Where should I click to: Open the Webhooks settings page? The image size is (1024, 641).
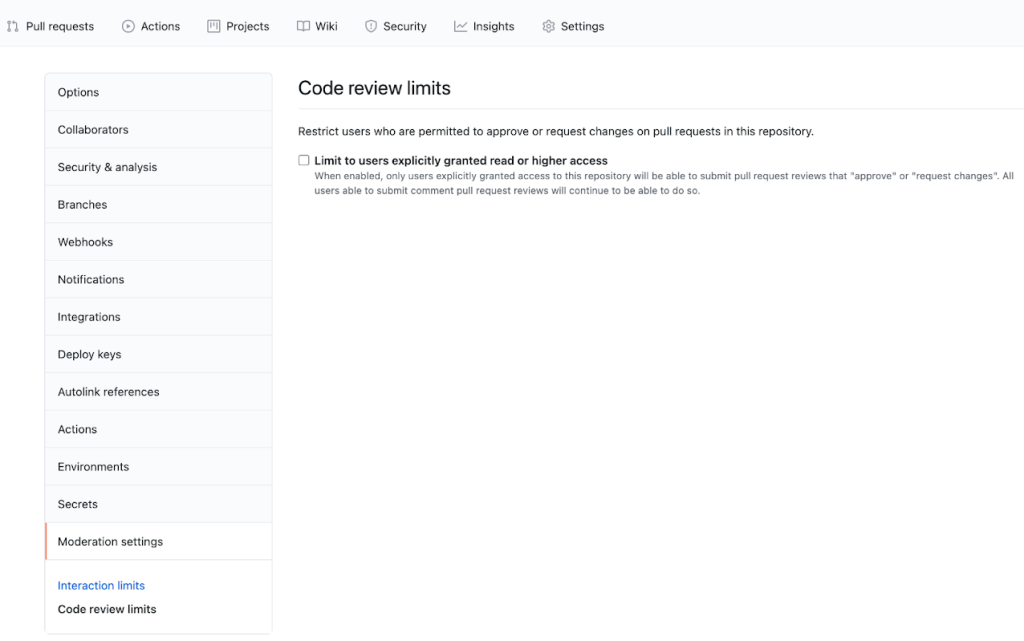(85, 241)
